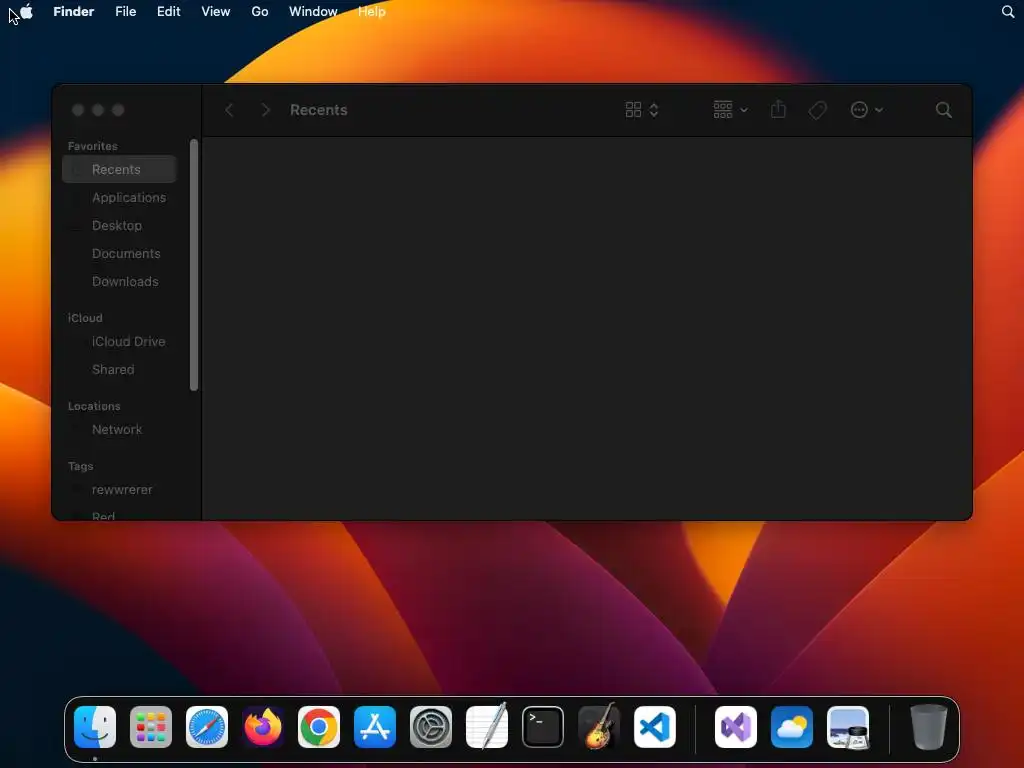Viewport: 1024px width, 768px height.
Task: Open the Group By dropdown
Action: tap(730, 110)
